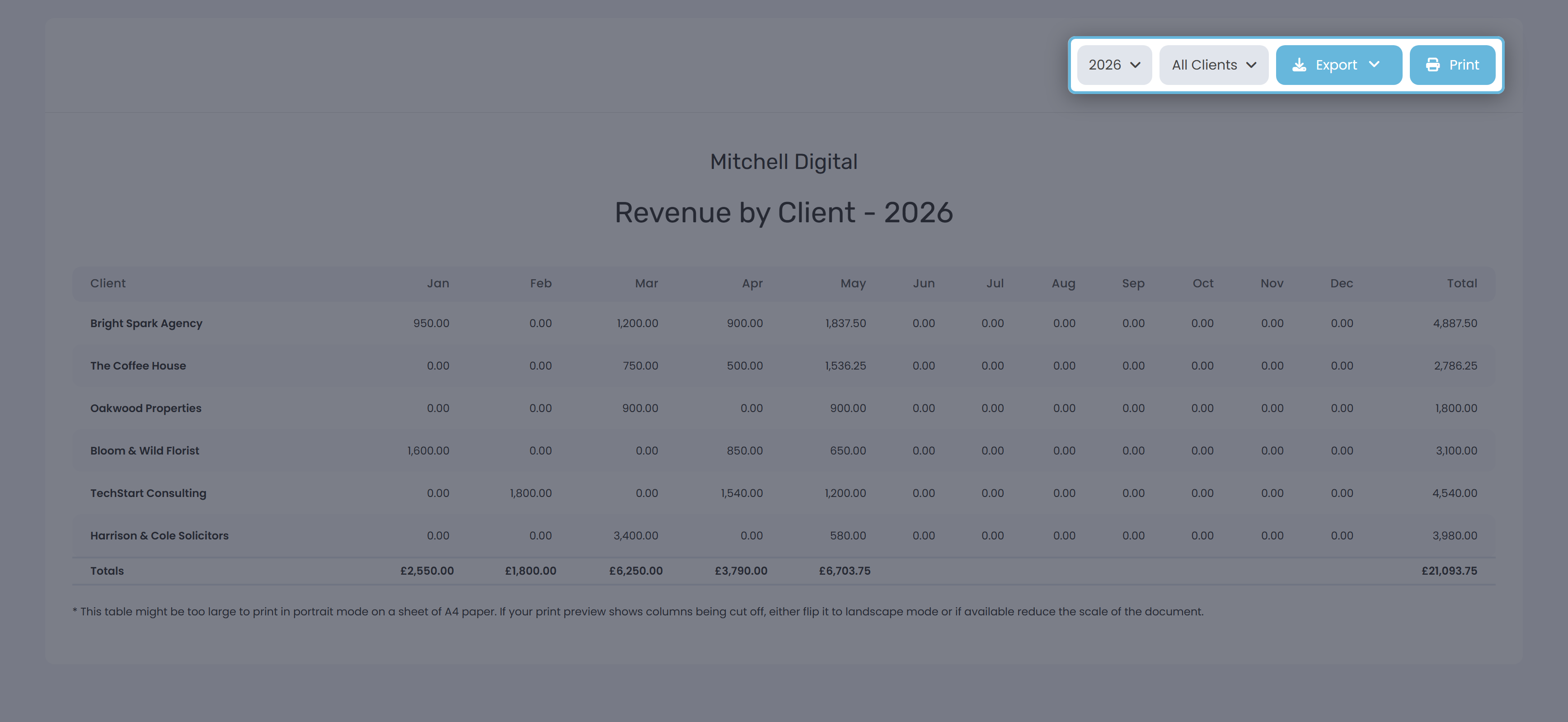This screenshot has width=1568, height=722.
Task: Click May totals £6,703.75
Action: (844, 571)
